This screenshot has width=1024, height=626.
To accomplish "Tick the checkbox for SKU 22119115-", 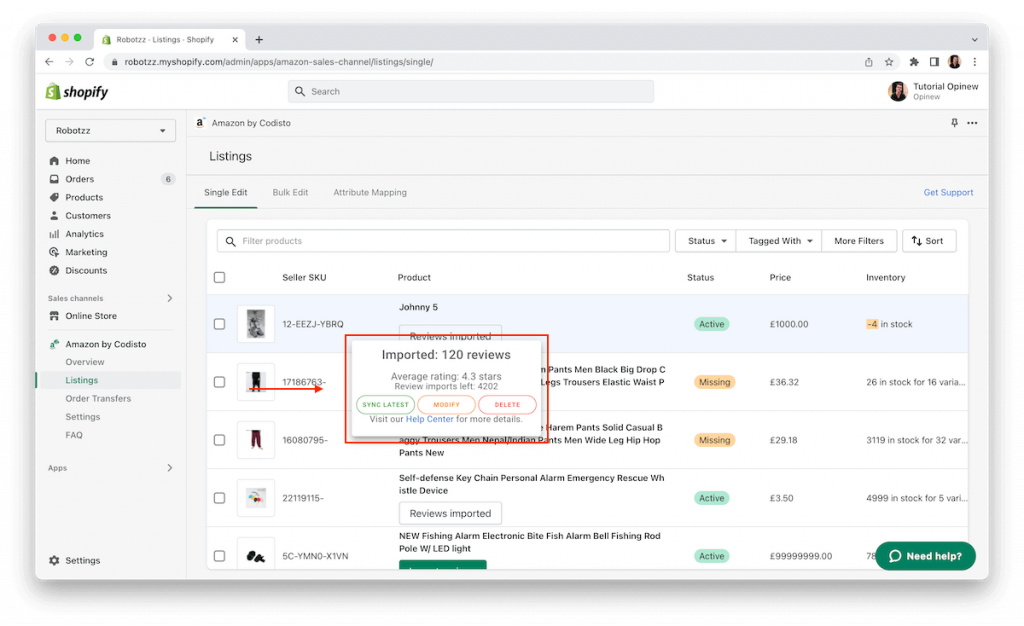I will click(x=219, y=498).
